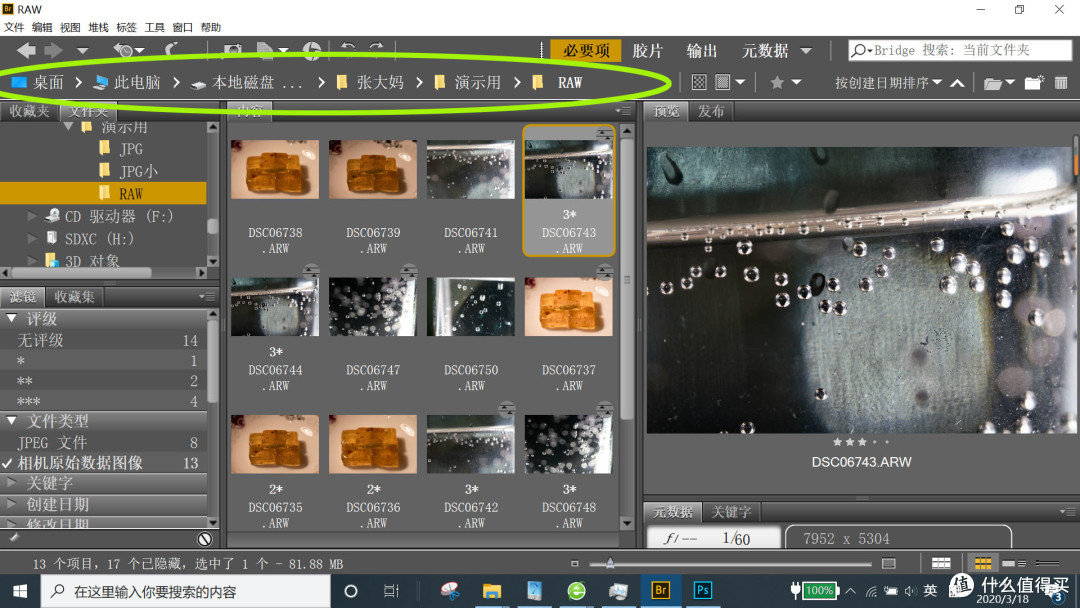Switch to the 输出 workspace
The height and width of the screenshot is (608, 1080).
(702, 50)
